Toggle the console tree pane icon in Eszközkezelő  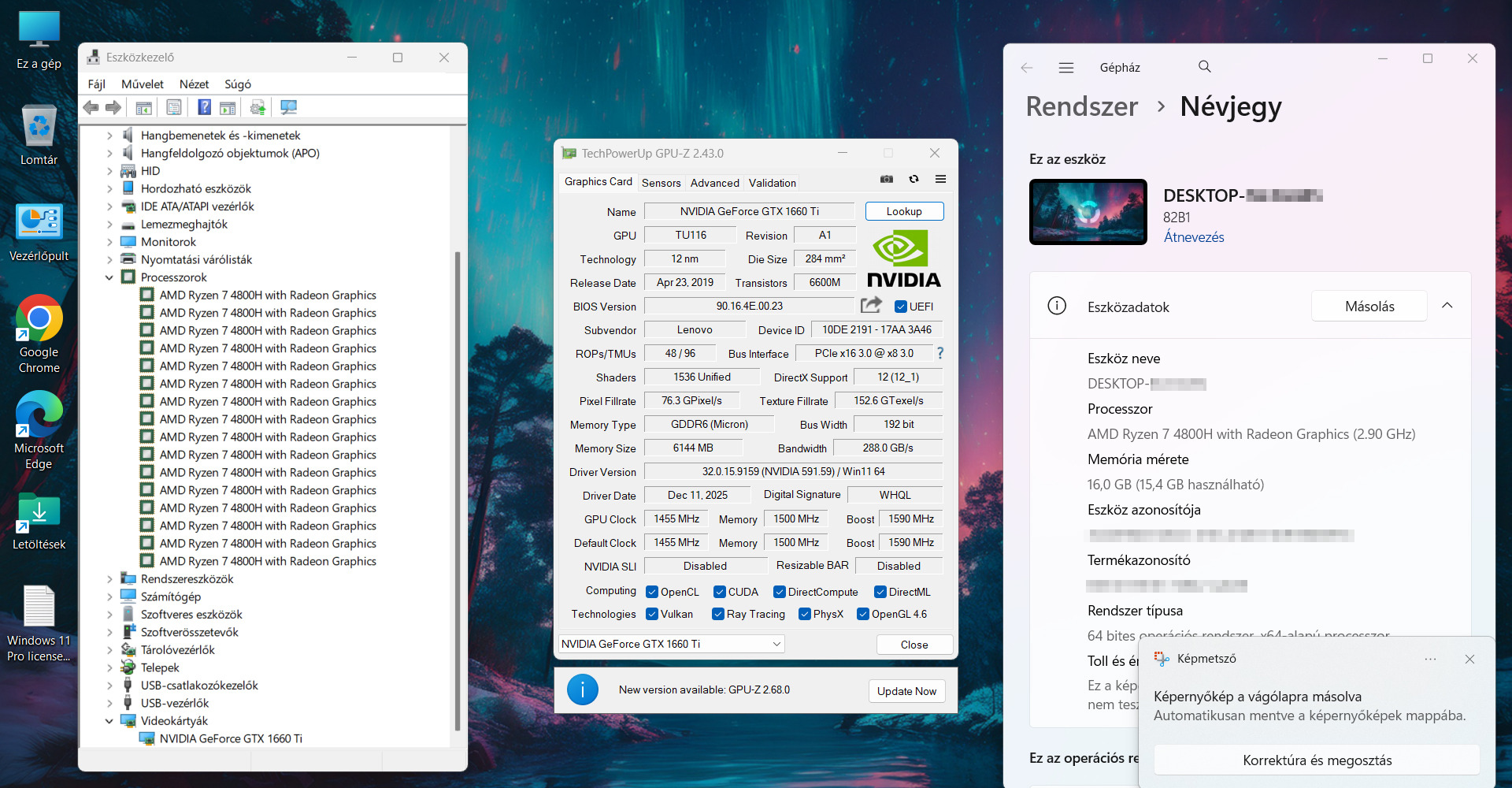click(x=143, y=107)
